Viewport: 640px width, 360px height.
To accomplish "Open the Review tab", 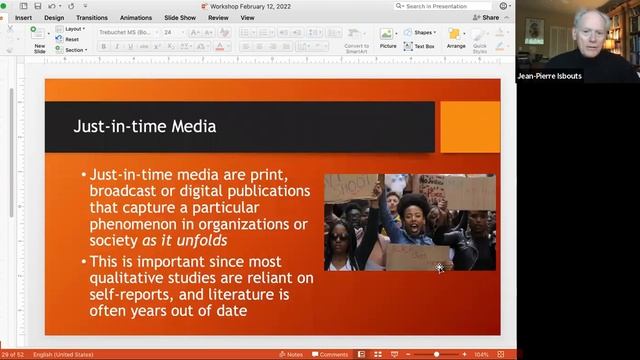I will click(218, 18).
